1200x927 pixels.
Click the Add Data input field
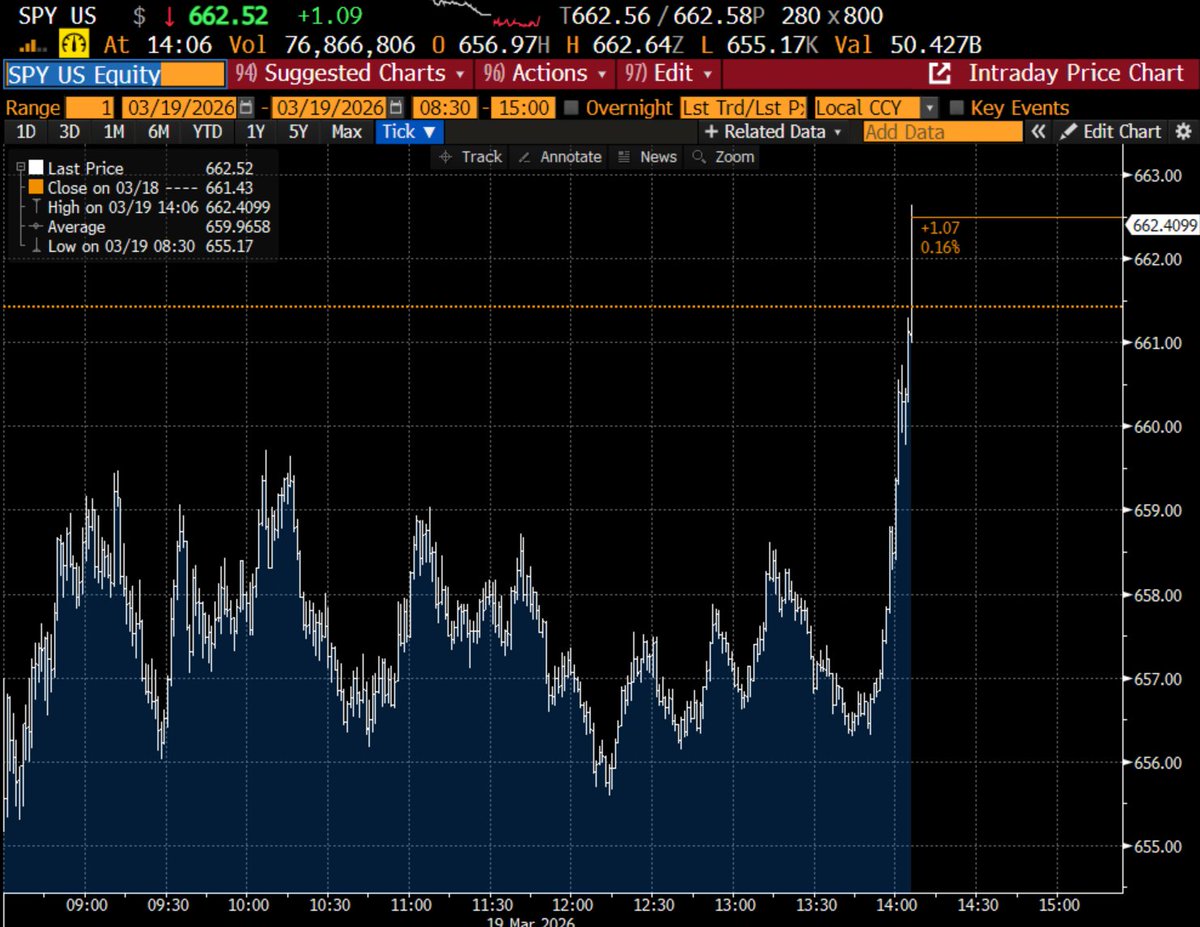point(942,131)
